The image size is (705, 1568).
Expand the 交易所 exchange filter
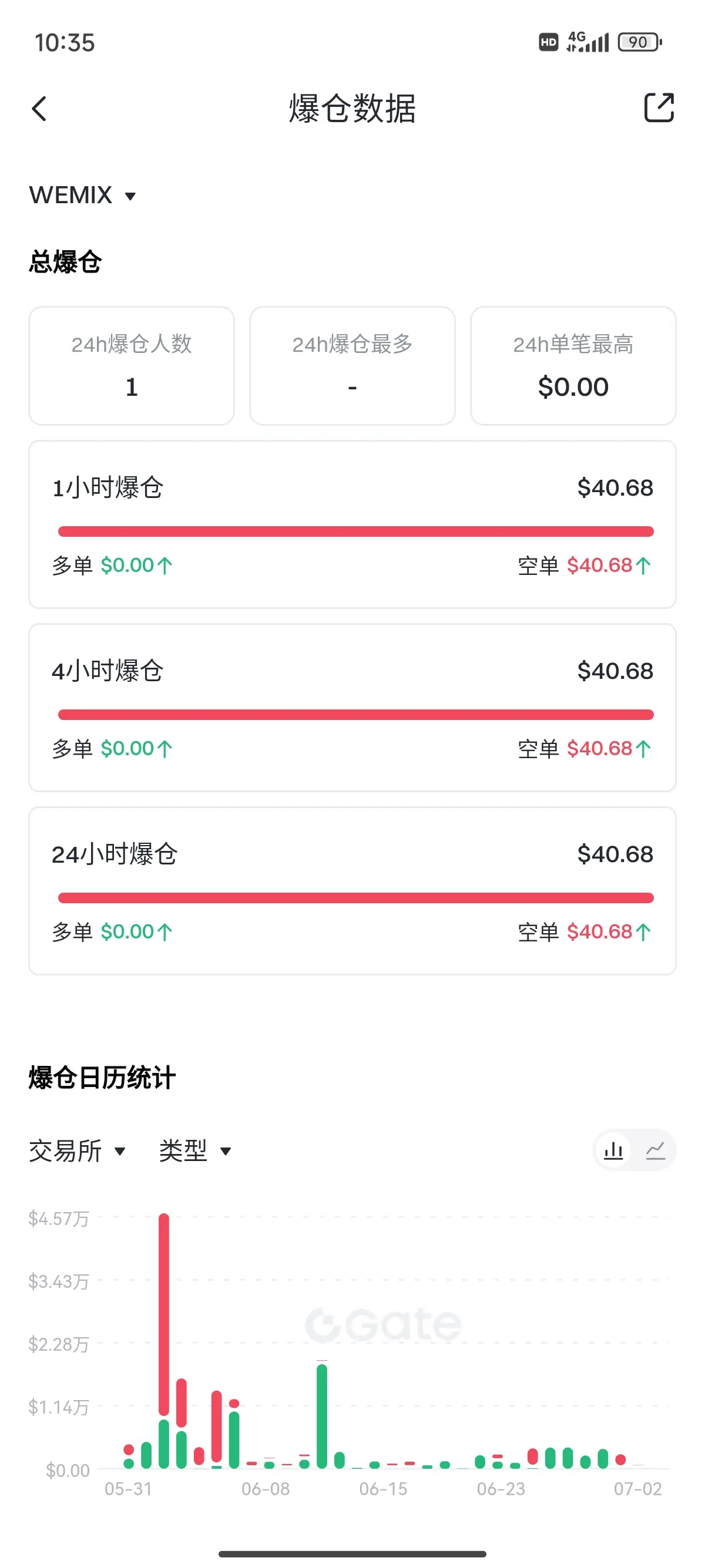coord(78,1150)
